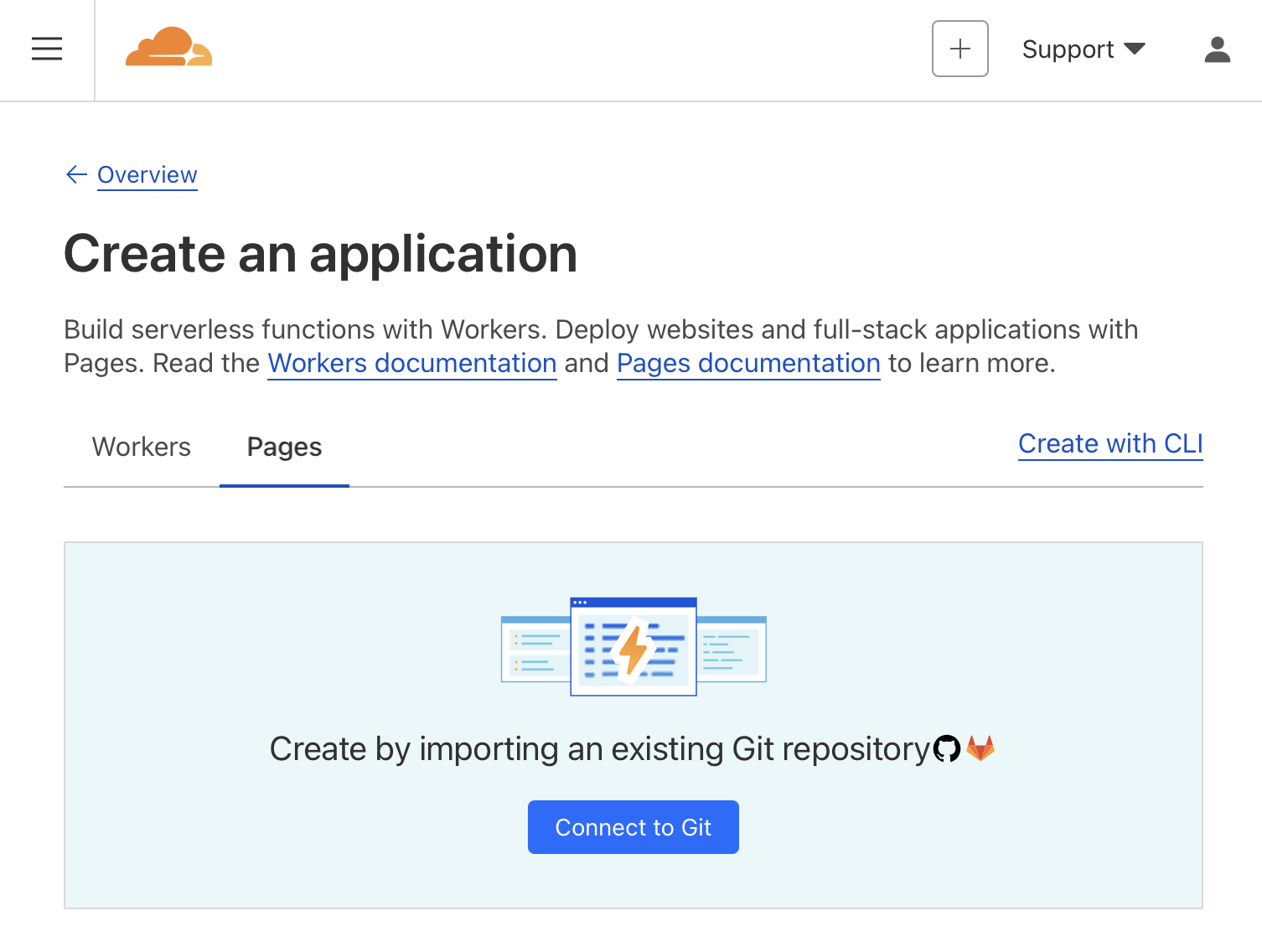Click the caret arrow next to Support

click(x=1135, y=49)
